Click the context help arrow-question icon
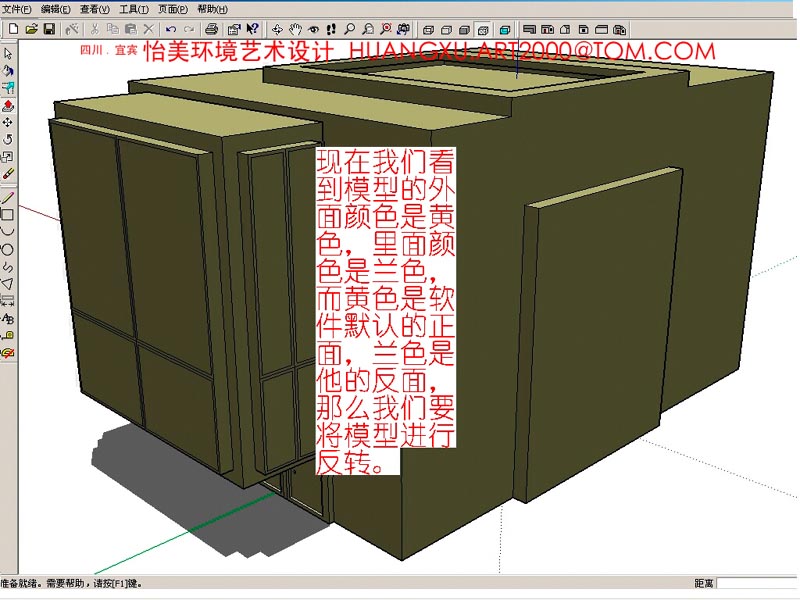The width and height of the screenshot is (800, 600). click(253, 29)
